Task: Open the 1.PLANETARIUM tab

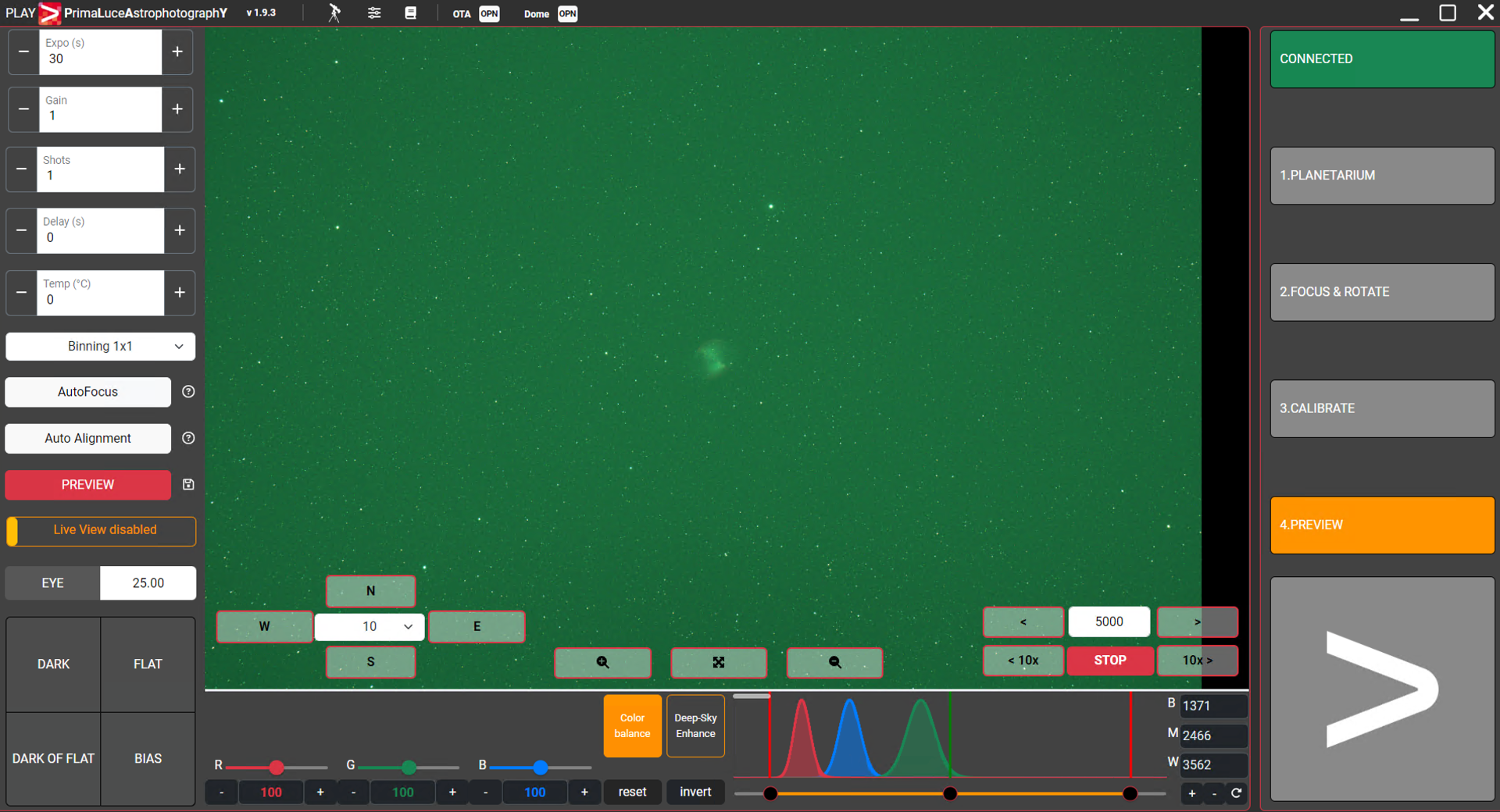Action: point(1382,176)
